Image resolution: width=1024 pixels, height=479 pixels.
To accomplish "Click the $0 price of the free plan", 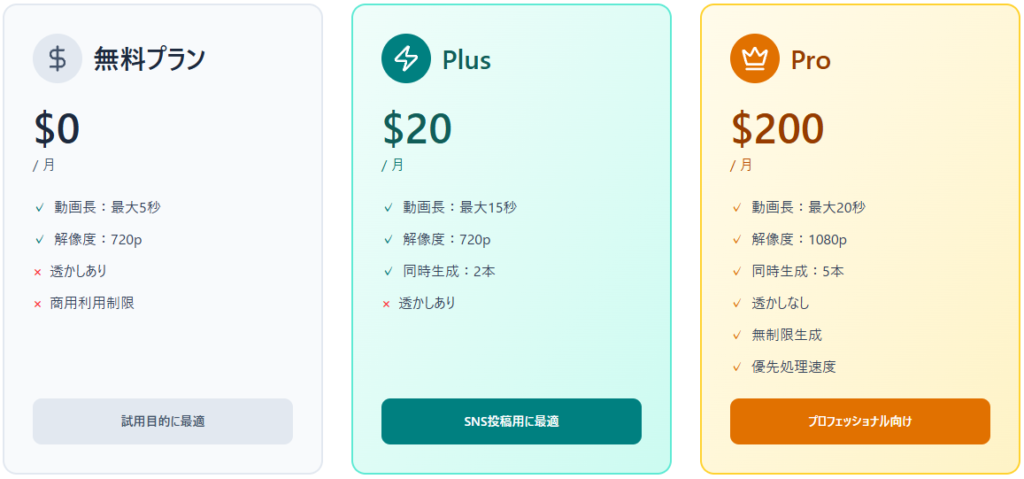I will [x=56, y=129].
